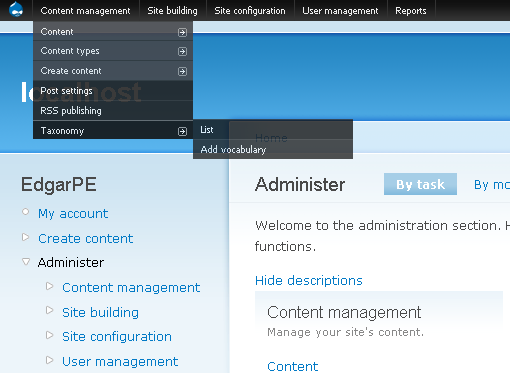Open the Reports top menu
The height and width of the screenshot is (373, 510).
(411, 11)
